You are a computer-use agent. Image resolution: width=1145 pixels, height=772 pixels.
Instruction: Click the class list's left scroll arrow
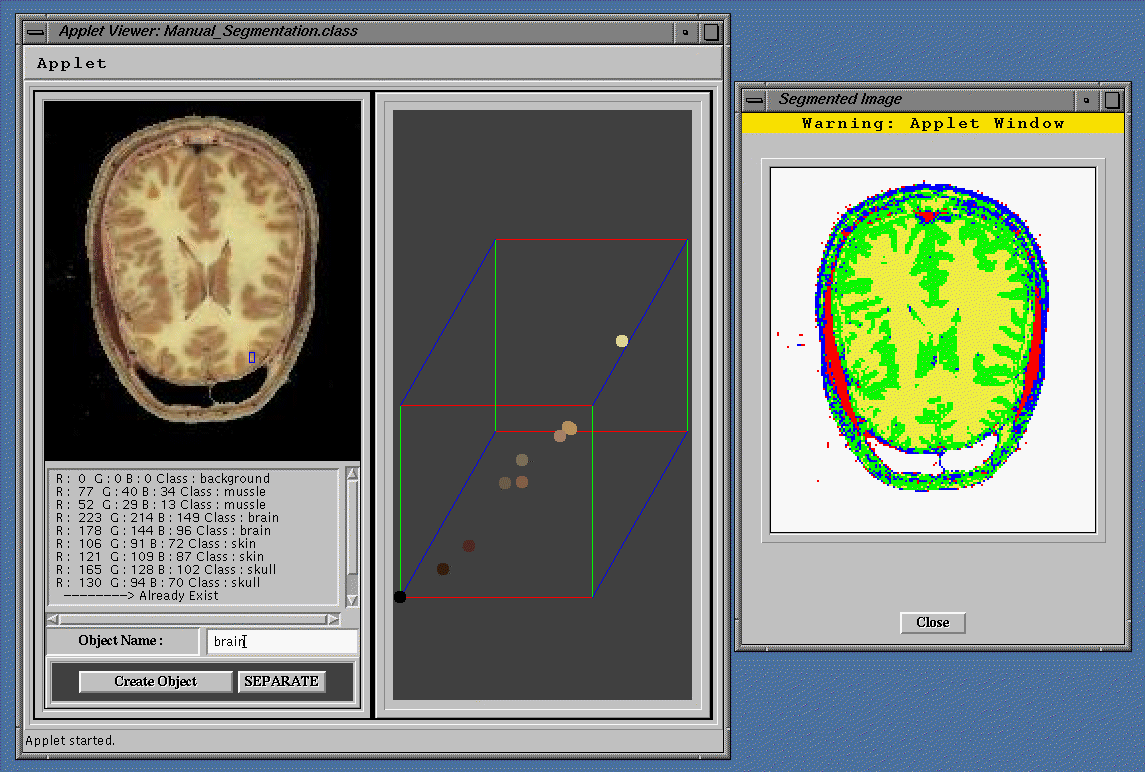tap(55, 620)
